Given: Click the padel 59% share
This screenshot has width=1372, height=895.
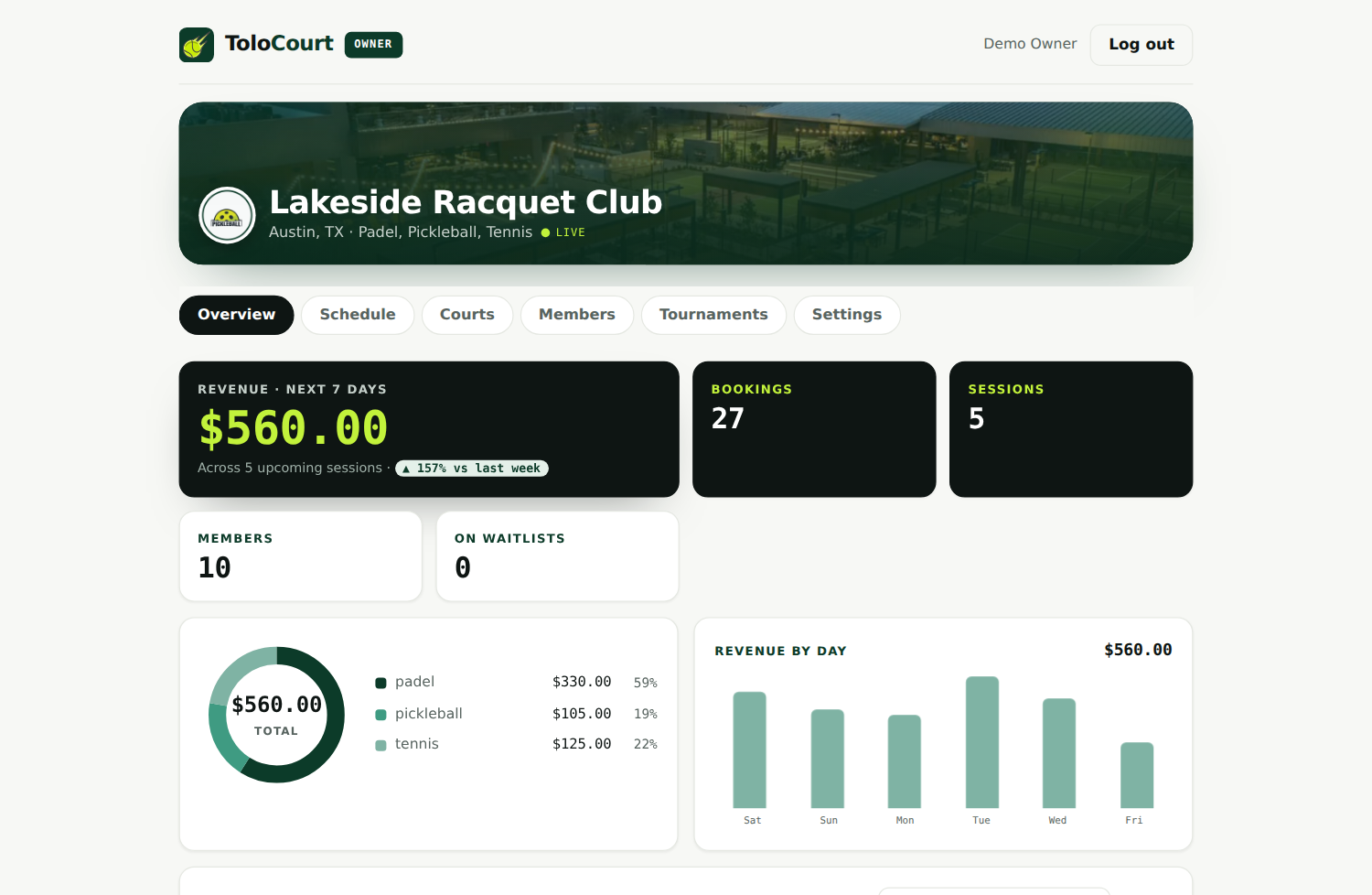Looking at the screenshot, I should coord(646,683).
